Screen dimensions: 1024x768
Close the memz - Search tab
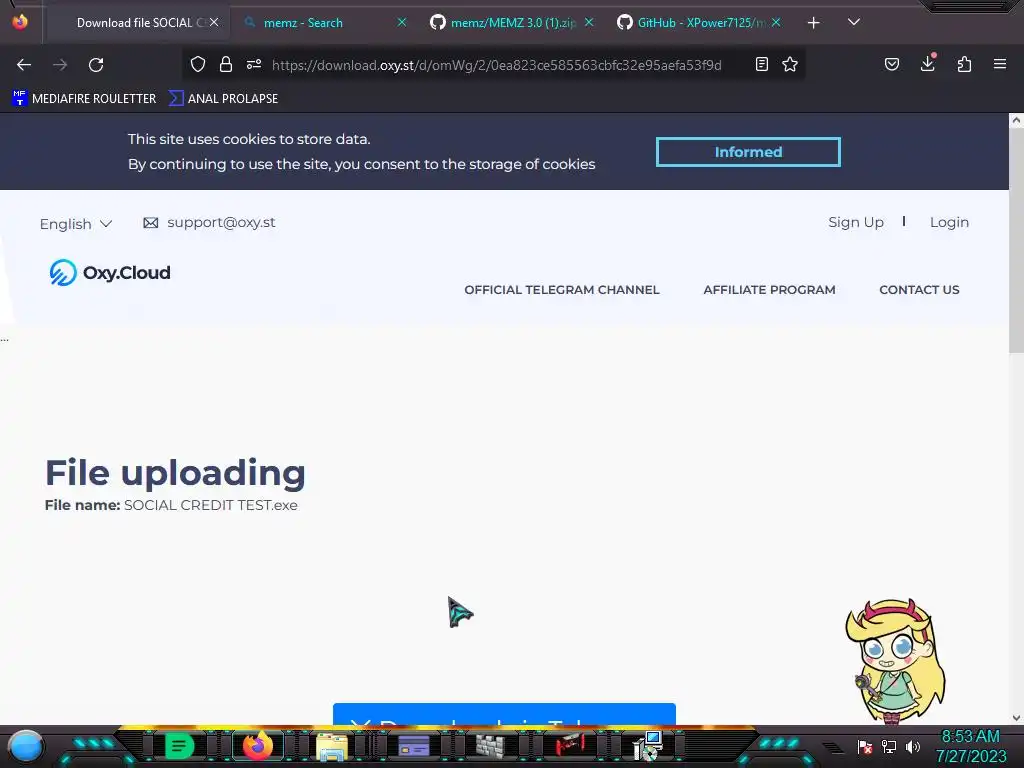402,22
